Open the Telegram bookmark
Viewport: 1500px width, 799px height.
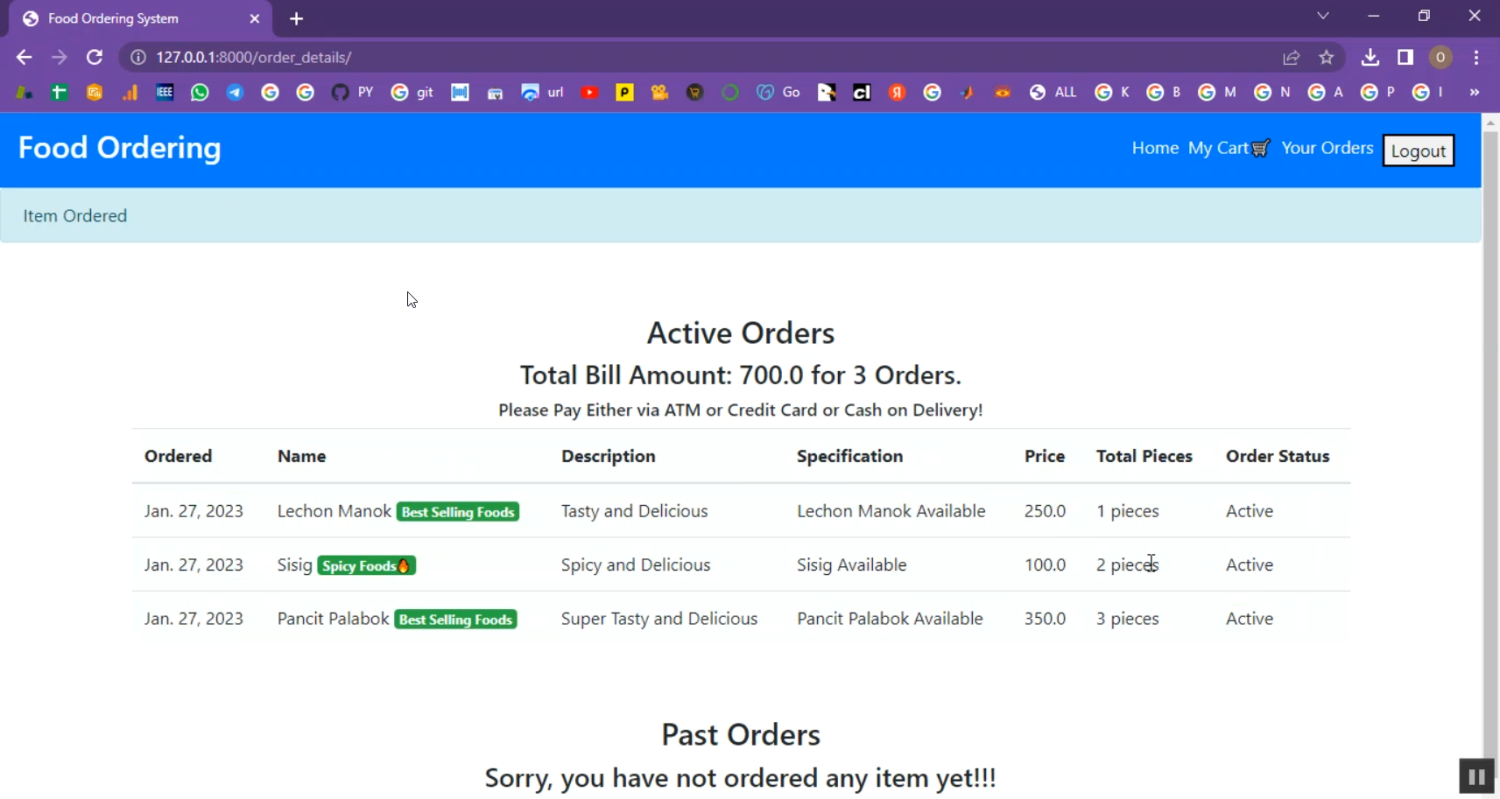[x=235, y=92]
